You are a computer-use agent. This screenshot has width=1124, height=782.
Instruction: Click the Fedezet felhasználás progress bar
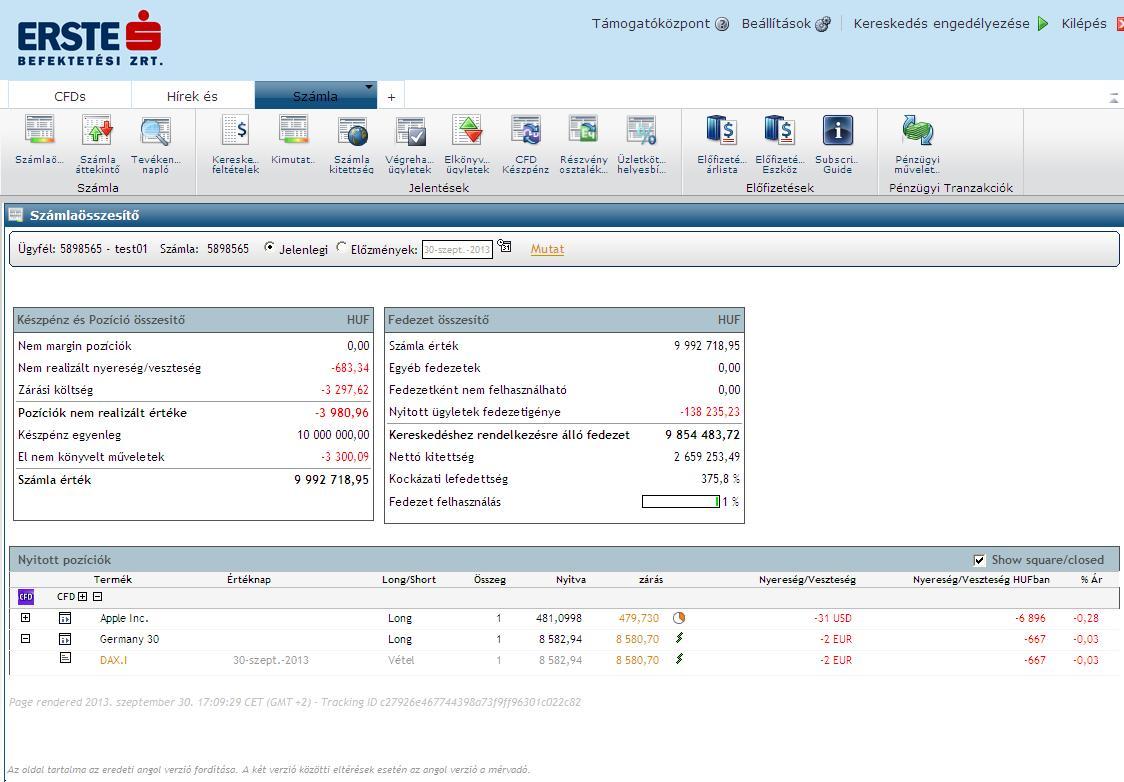coord(681,502)
